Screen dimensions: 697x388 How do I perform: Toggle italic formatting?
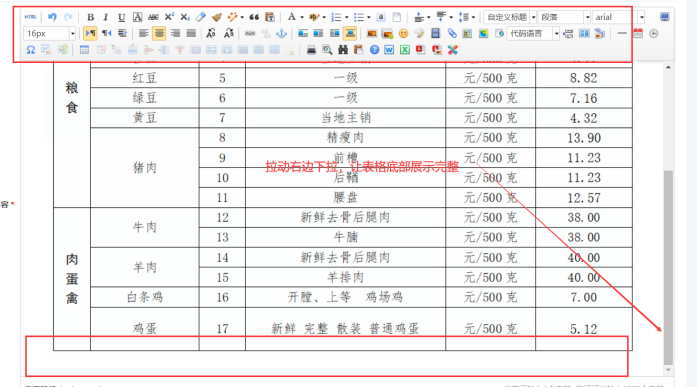[x=105, y=17]
